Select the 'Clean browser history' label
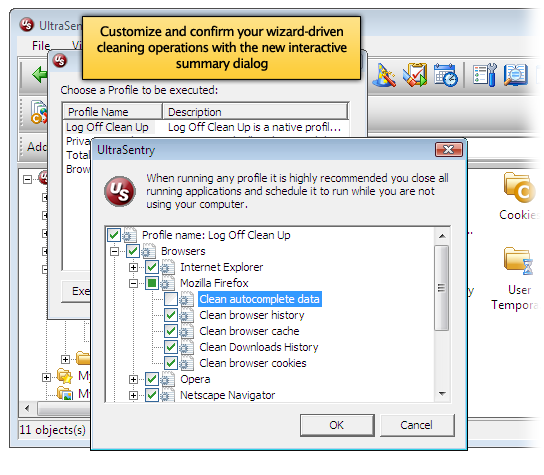 pyautogui.click(x=252, y=315)
